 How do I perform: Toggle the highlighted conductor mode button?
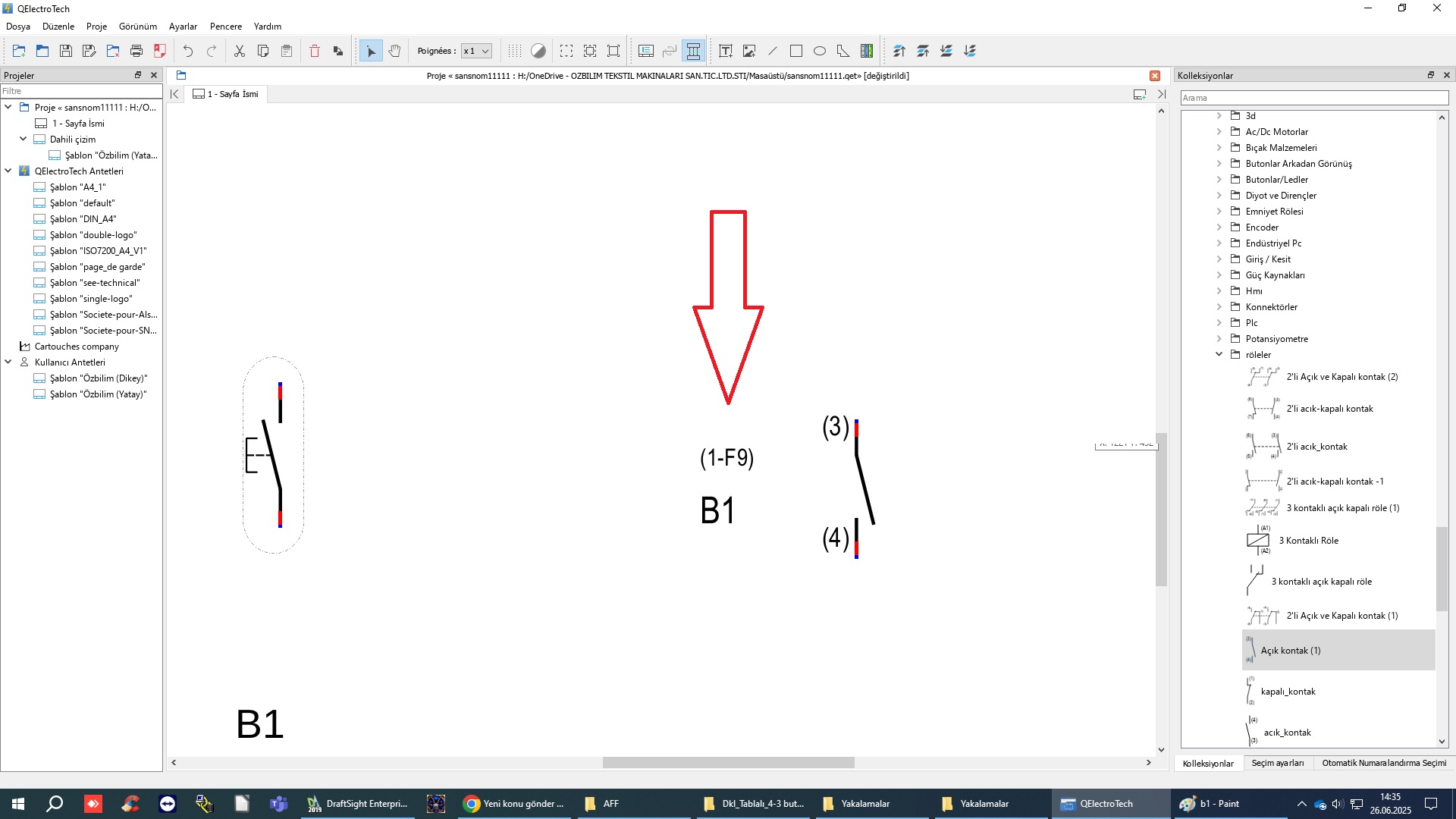click(693, 51)
